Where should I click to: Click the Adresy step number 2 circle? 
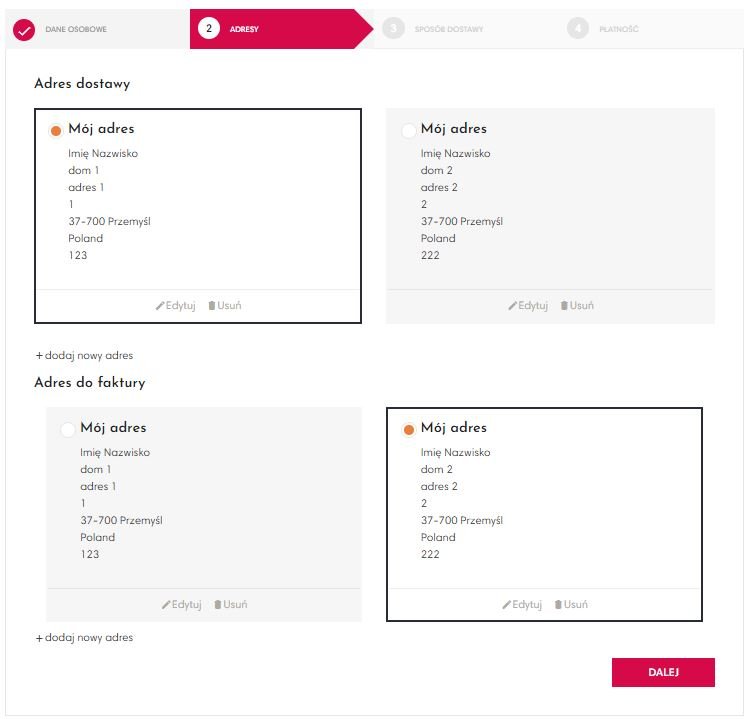pyautogui.click(x=209, y=29)
